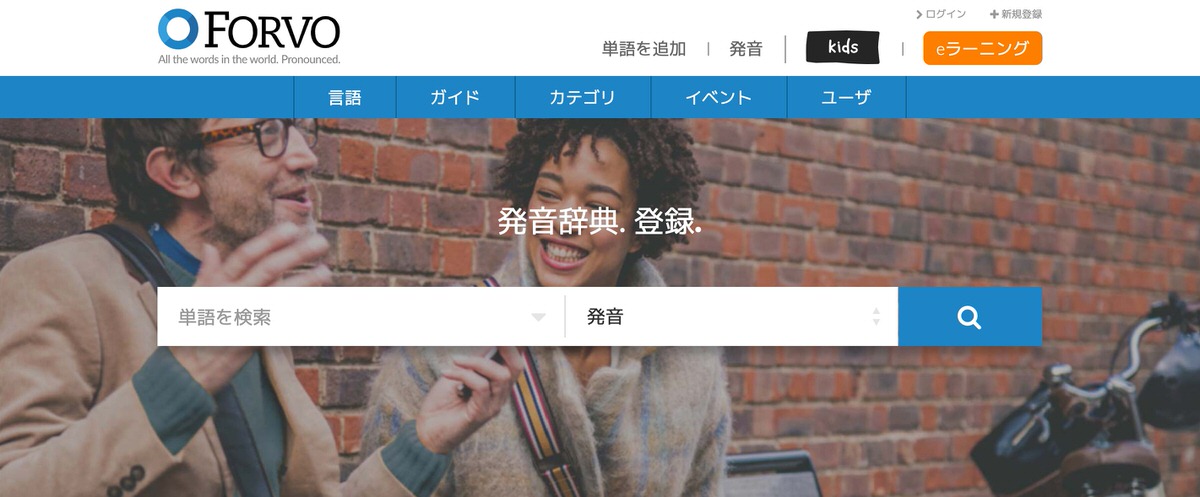The image size is (1200, 497).
Task: Open the ユーザ navigation item
Action: tap(846, 97)
